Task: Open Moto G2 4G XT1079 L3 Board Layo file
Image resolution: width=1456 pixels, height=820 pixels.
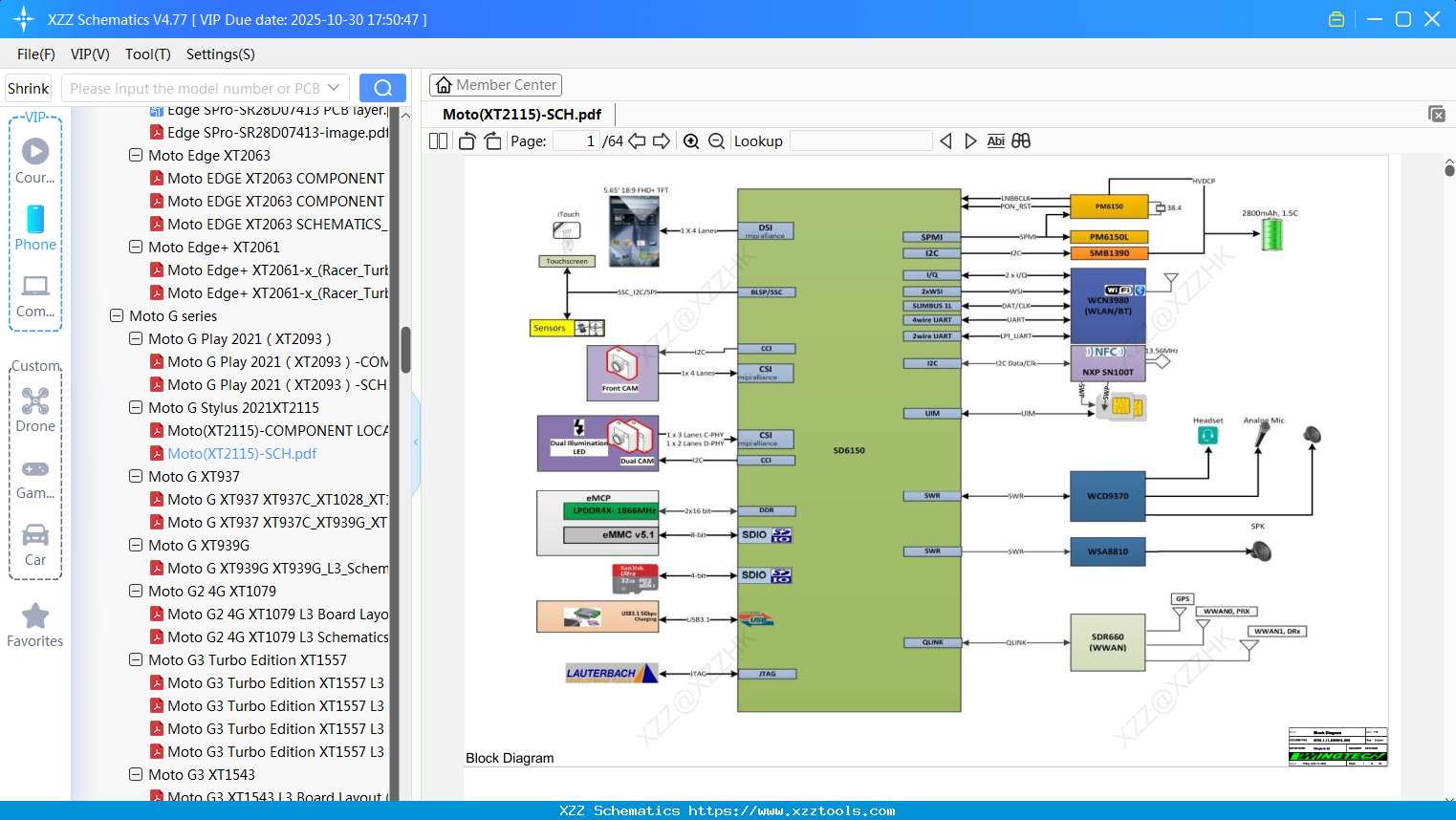Action: pos(277,614)
